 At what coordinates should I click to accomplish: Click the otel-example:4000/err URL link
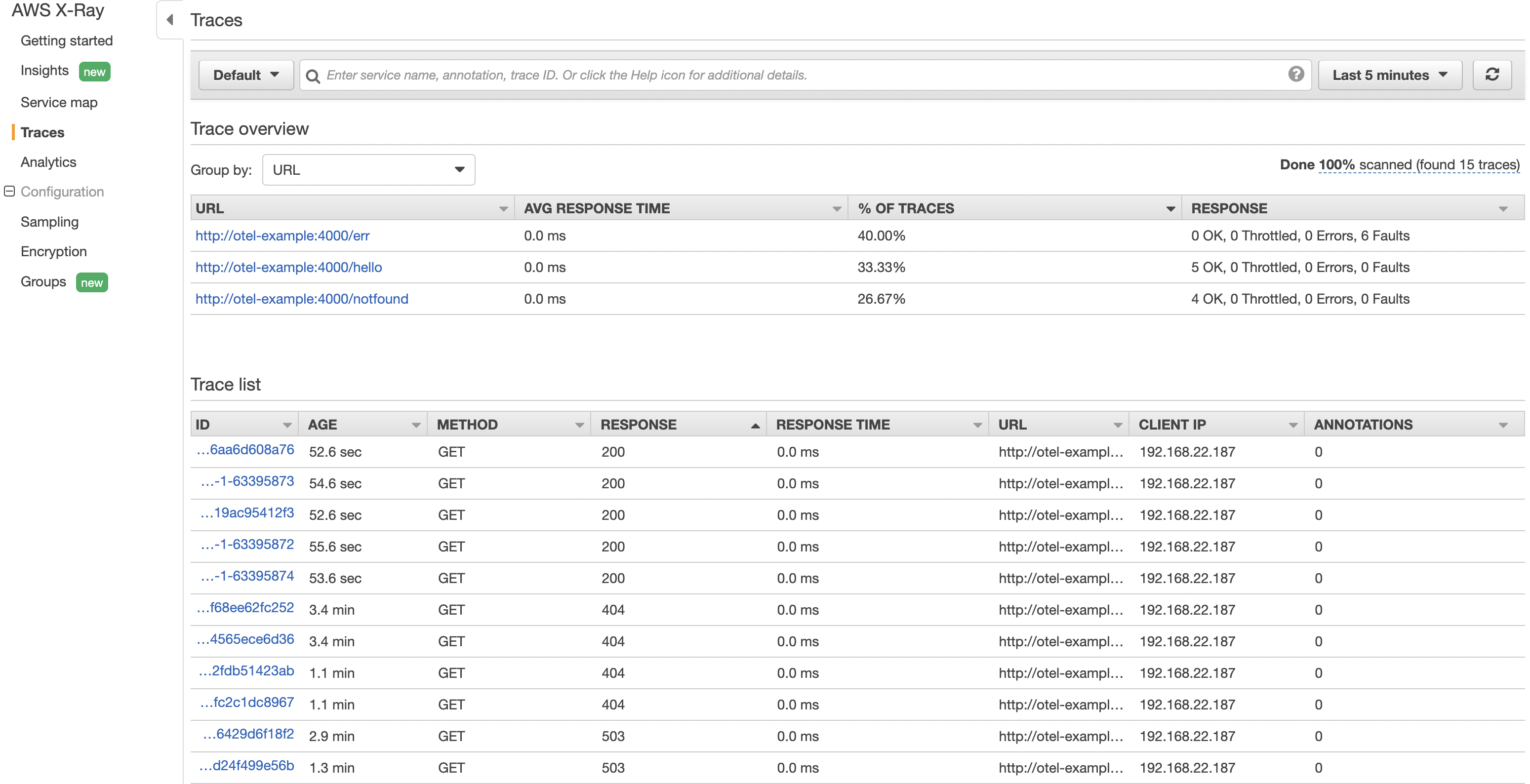tap(282, 236)
